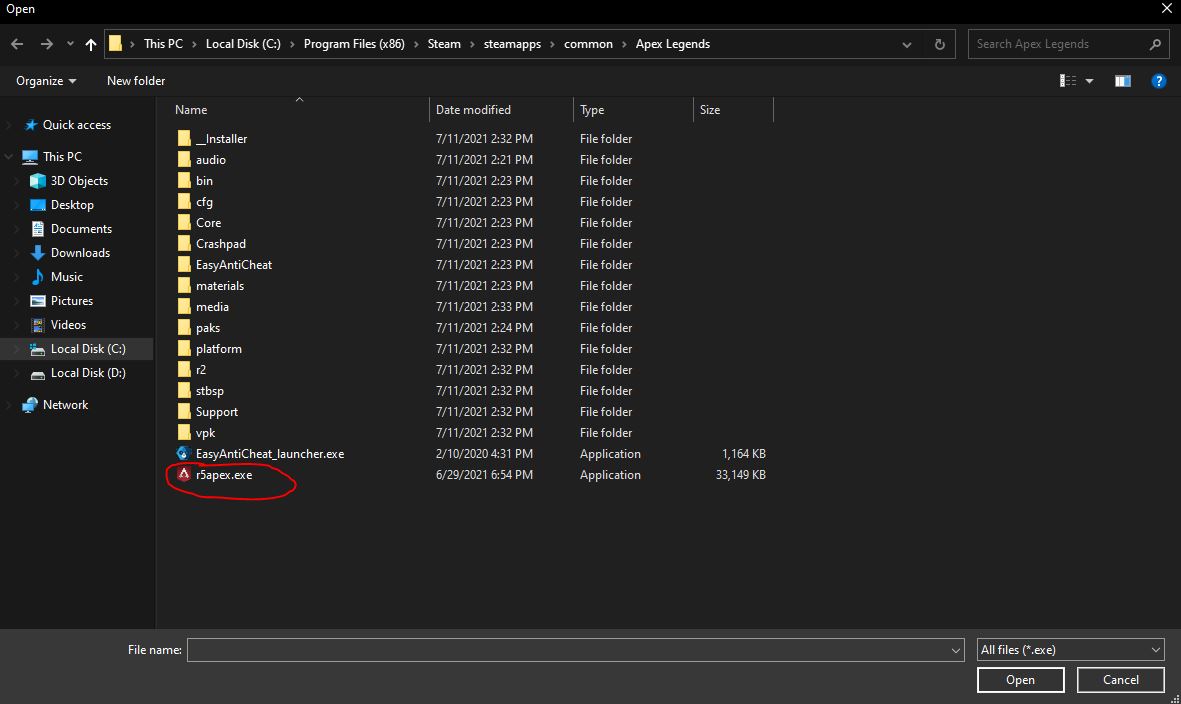Expand the File name dropdown arrow
Screen dimensions: 1181x704
(955, 650)
